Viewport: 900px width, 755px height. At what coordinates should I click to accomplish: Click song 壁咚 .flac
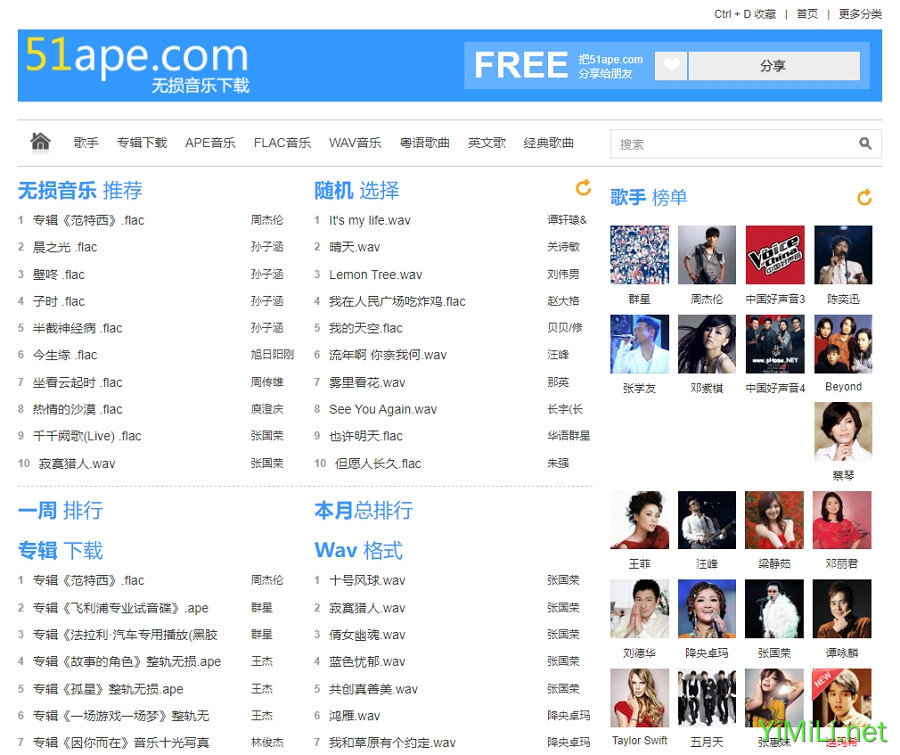tap(59, 274)
